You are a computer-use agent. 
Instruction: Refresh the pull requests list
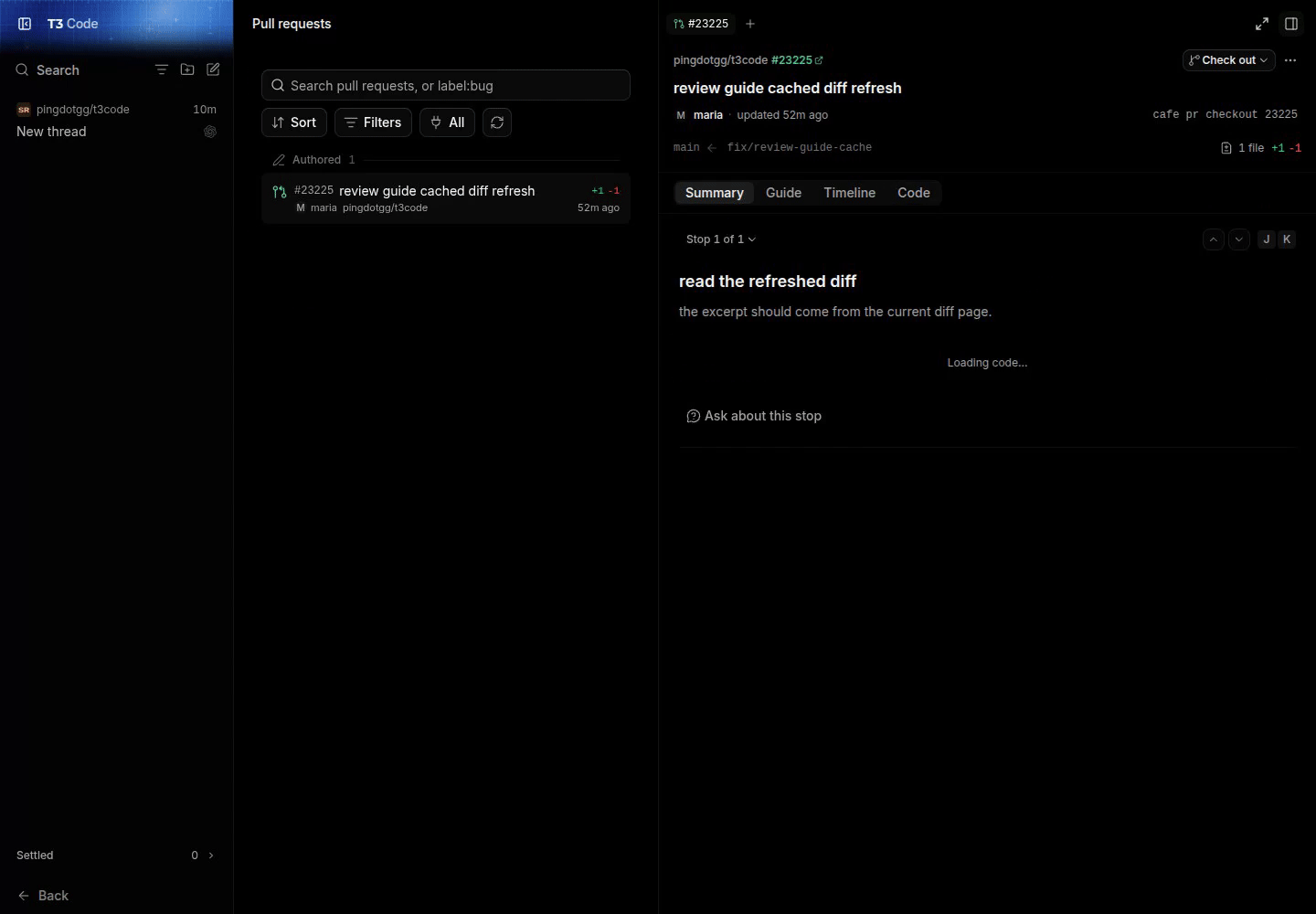coord(497,122)
